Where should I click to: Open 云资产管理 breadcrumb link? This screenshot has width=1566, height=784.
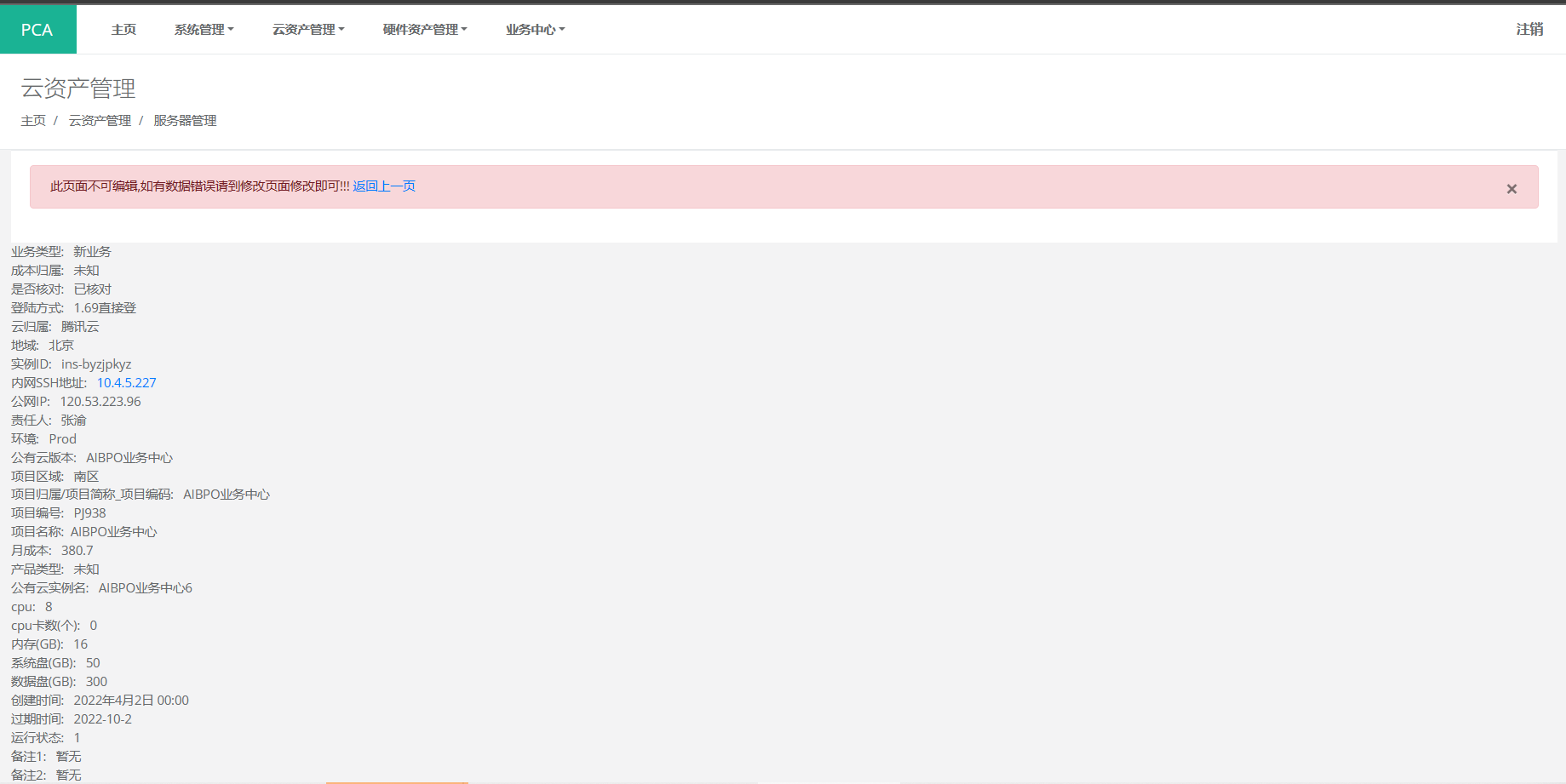coord(100,121)
